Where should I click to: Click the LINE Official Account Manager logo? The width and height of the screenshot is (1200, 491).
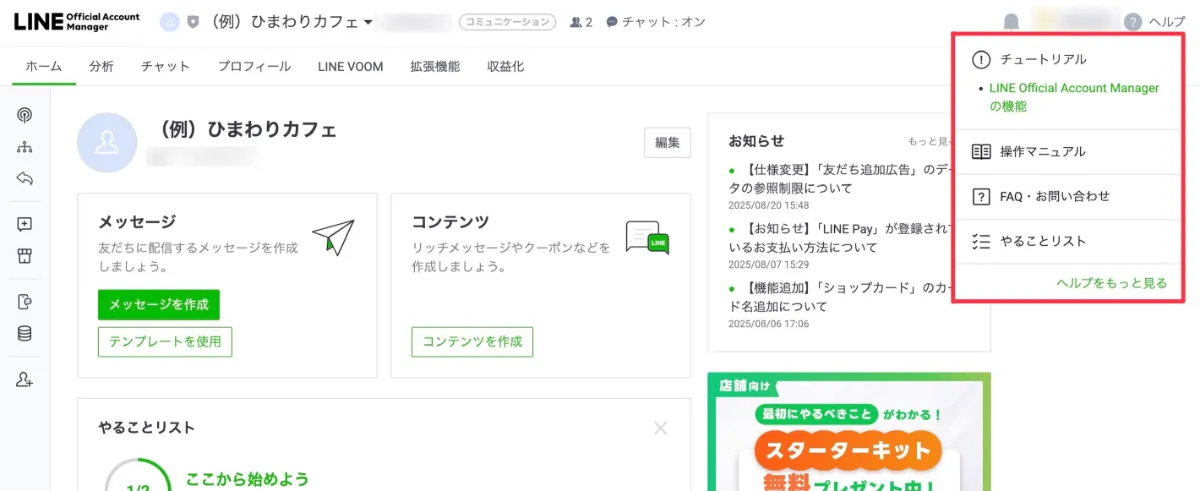77,21
